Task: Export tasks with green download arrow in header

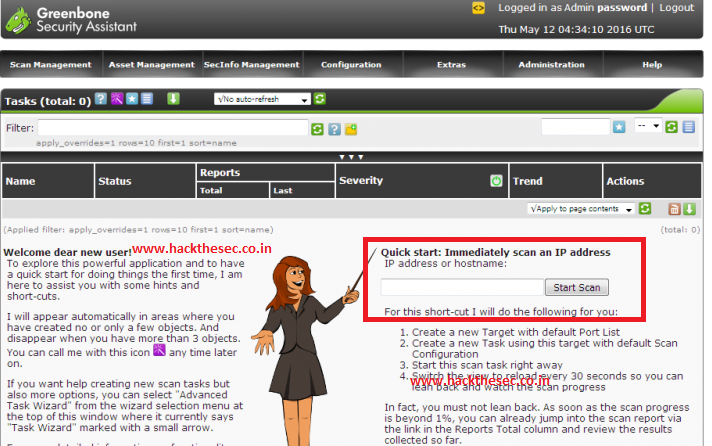Action: [173, 99]
